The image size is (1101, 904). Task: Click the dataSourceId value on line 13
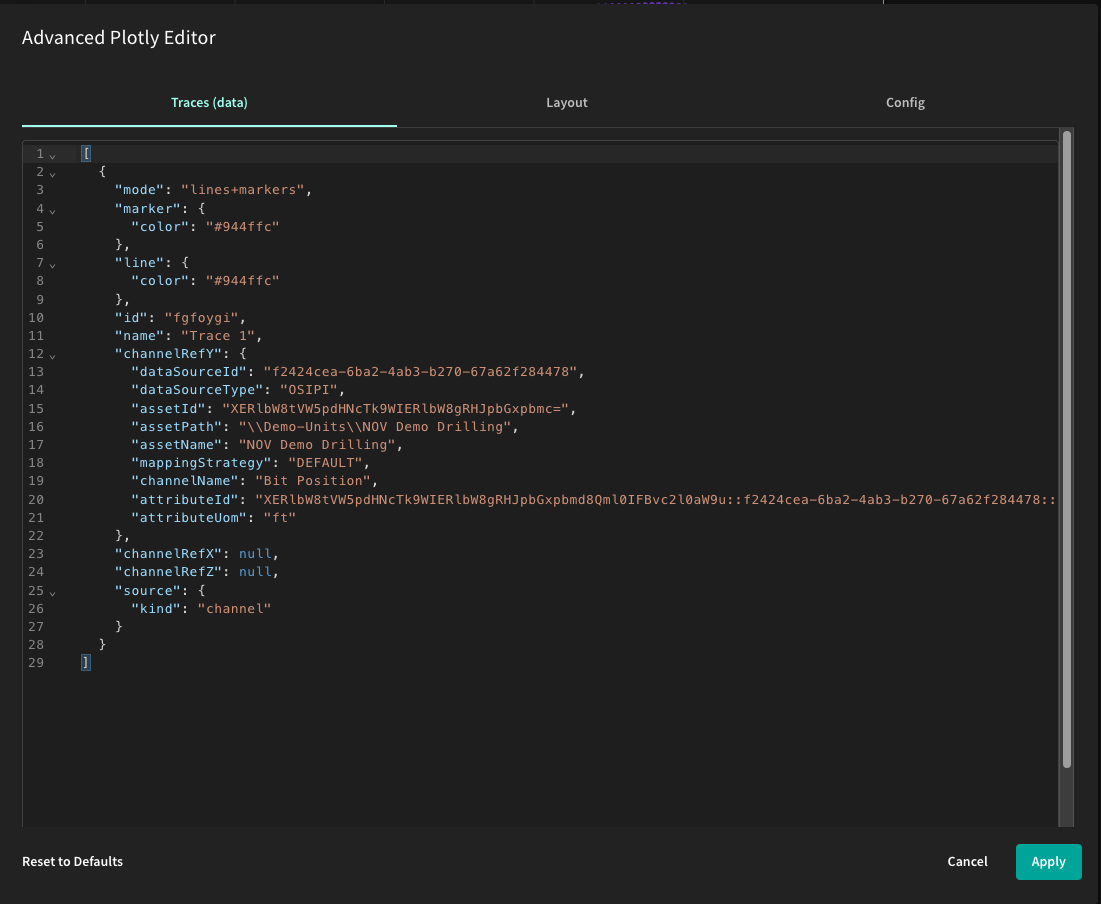[x=420, y=372]
